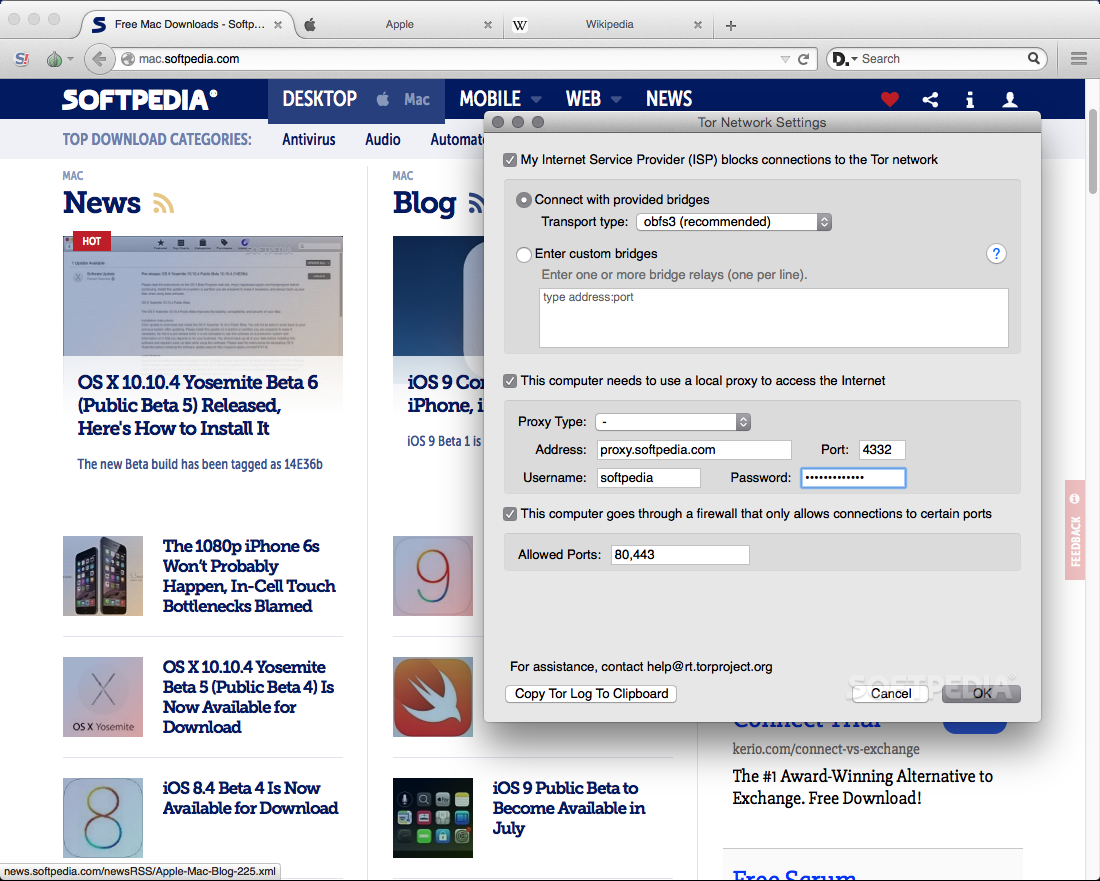Open the NEWS section in site nav

pyautogui.click(x=669, y=99)
